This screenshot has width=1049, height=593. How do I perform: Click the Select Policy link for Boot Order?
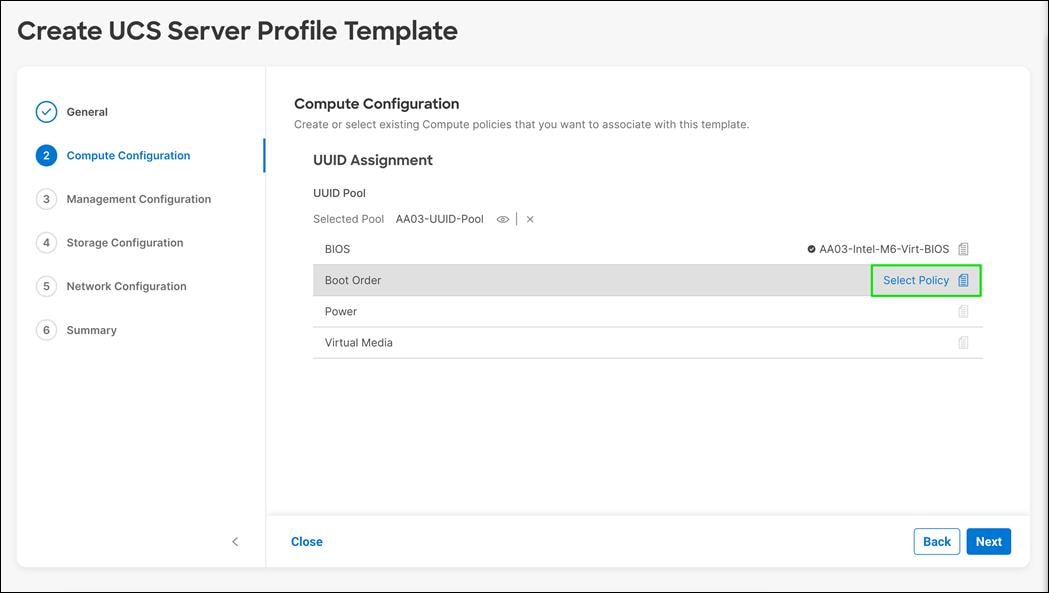point(916,280)
